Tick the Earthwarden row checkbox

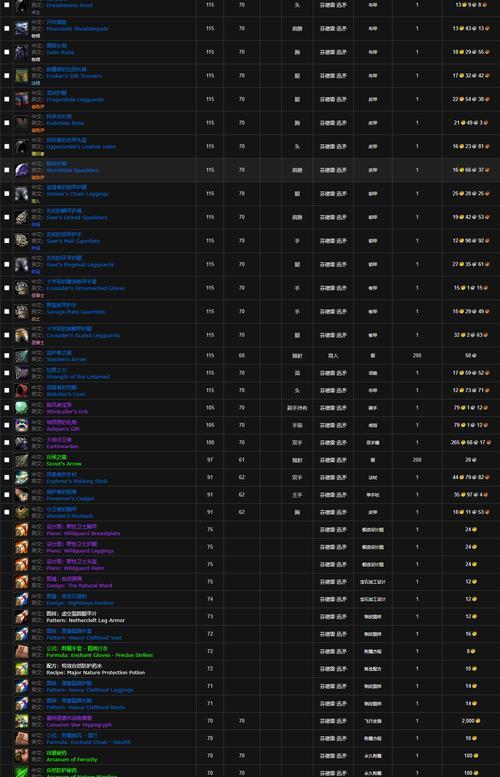[x=6, y=442]
